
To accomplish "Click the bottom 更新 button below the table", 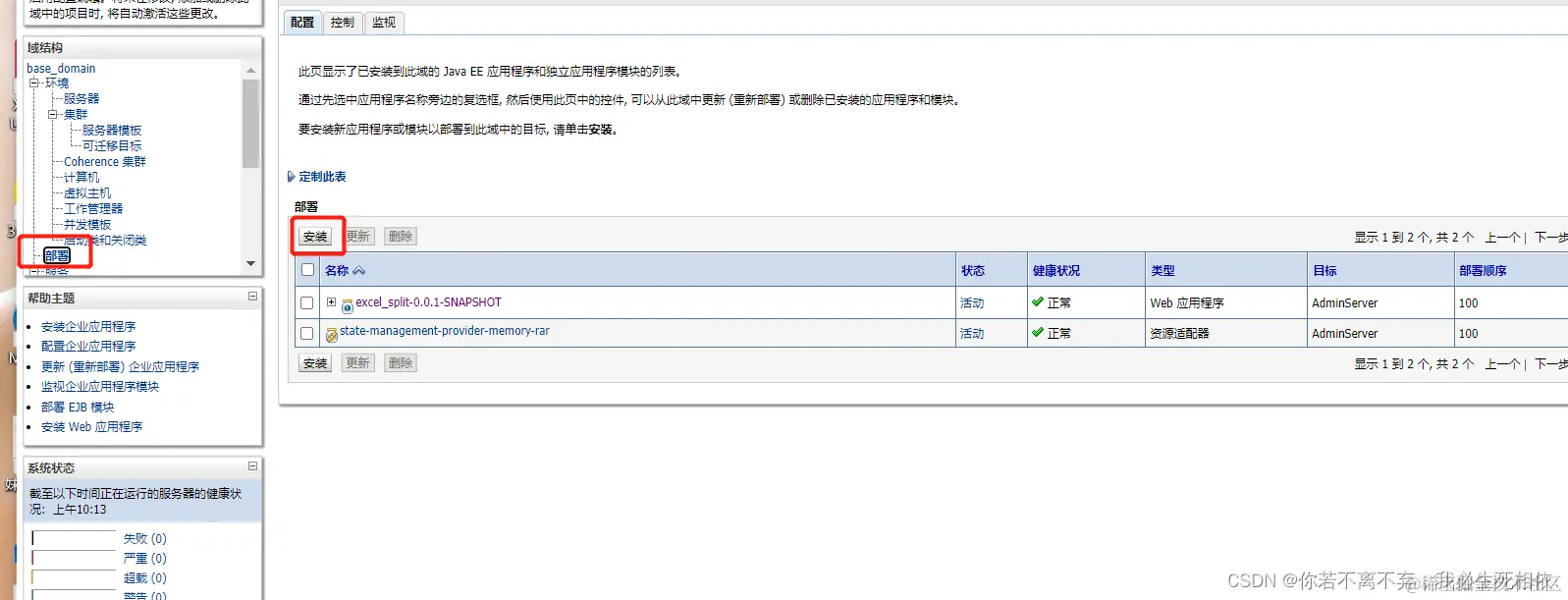I will [x=358, y=363].
